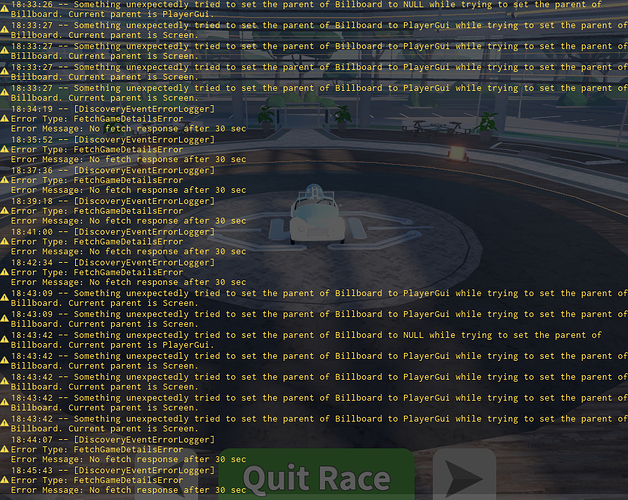Click warning icon of 18:43:42 NULL entry

(x=4, y=340)
